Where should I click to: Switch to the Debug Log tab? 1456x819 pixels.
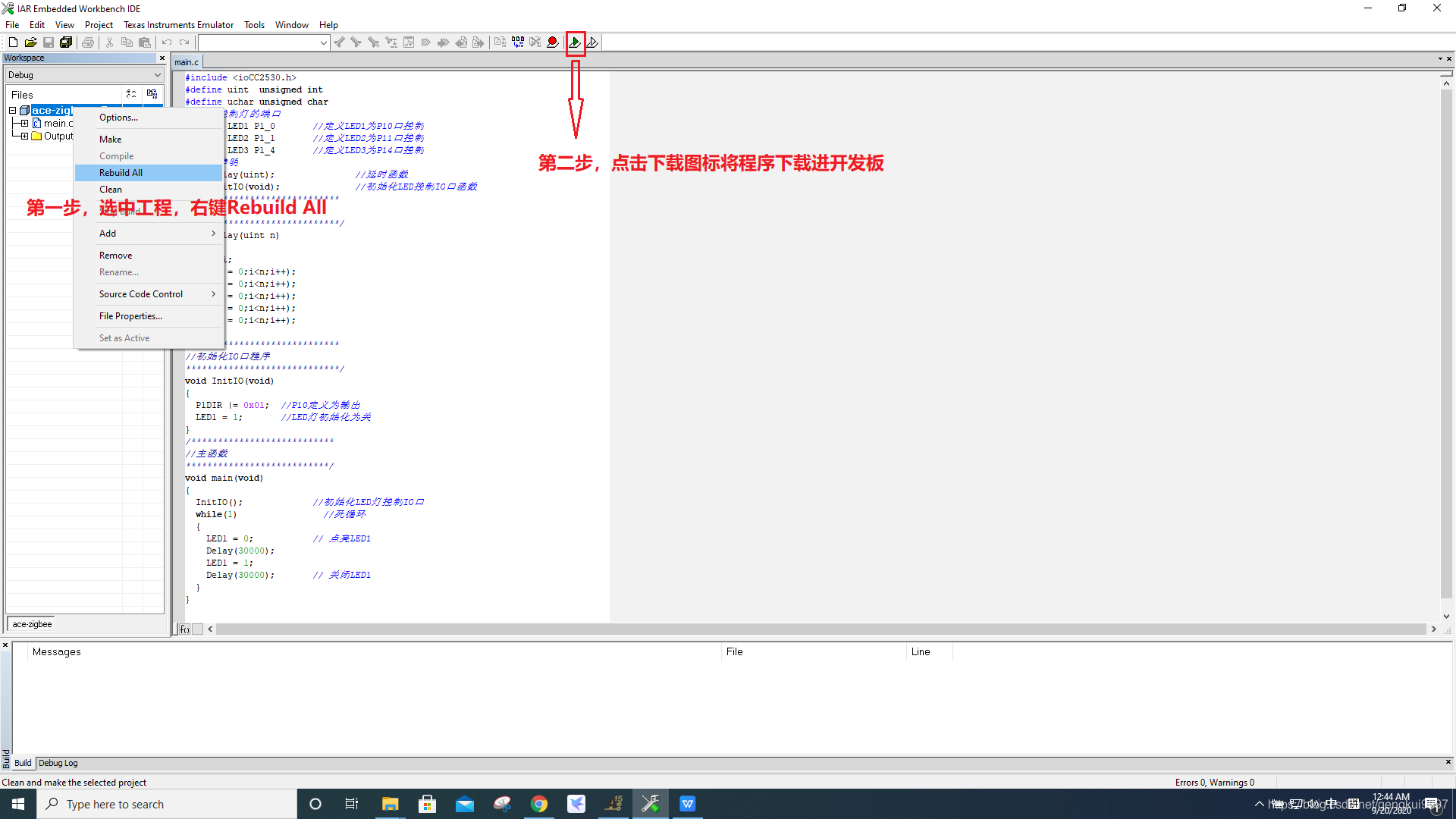[x=58, y=763]
